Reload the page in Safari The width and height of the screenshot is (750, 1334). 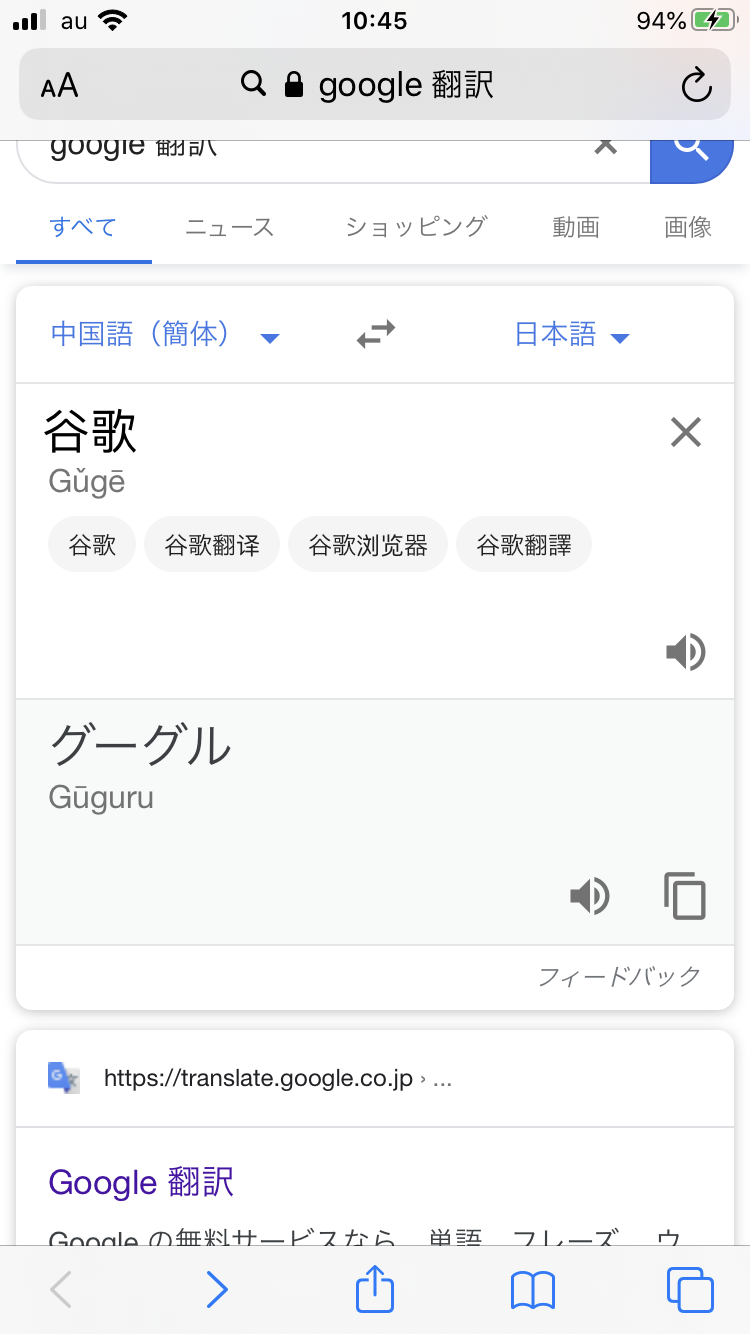696,85
